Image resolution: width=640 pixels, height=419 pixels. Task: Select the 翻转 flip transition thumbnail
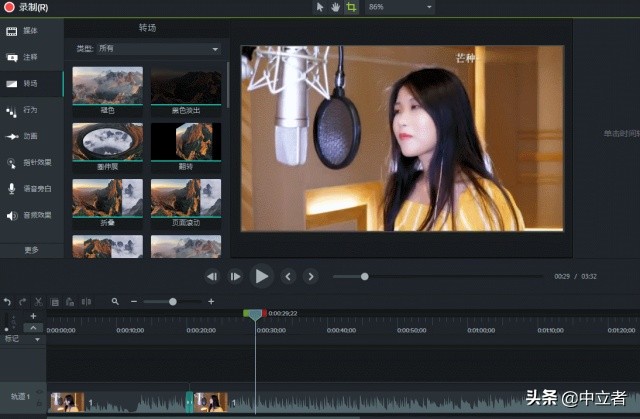(x=186, y=143)
